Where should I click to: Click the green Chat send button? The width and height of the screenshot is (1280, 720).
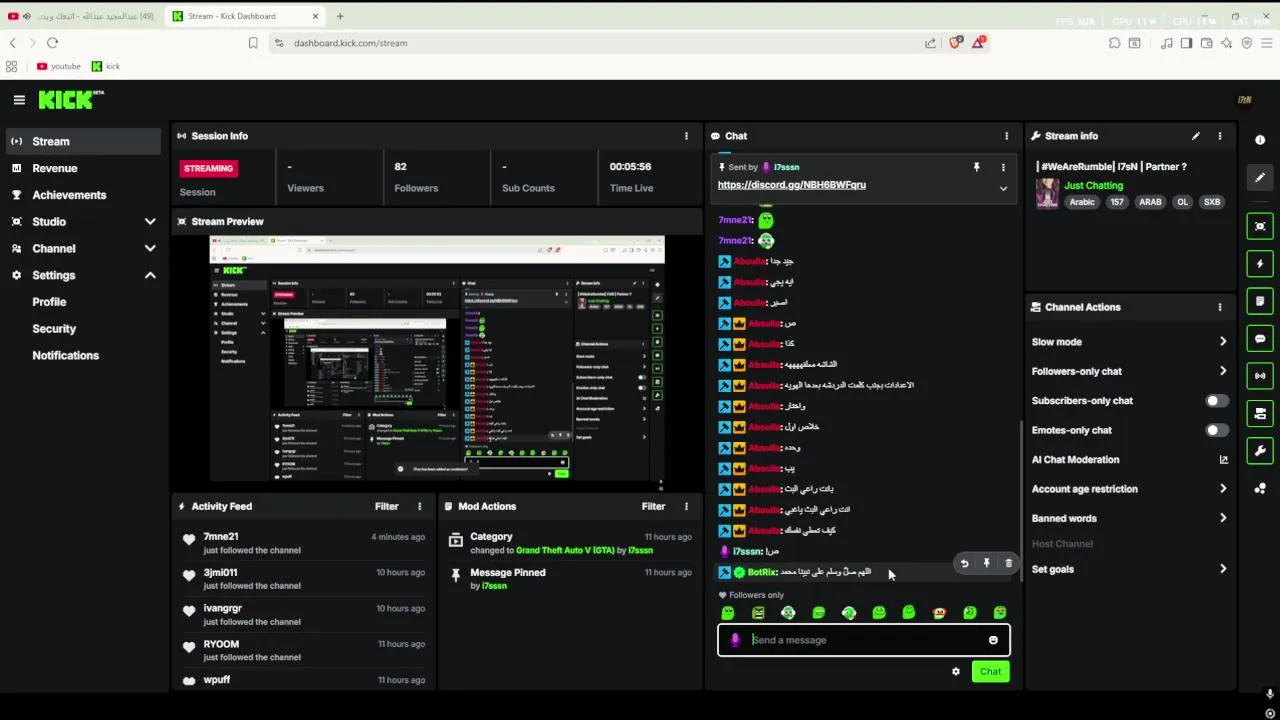click(x=990, y=672)
